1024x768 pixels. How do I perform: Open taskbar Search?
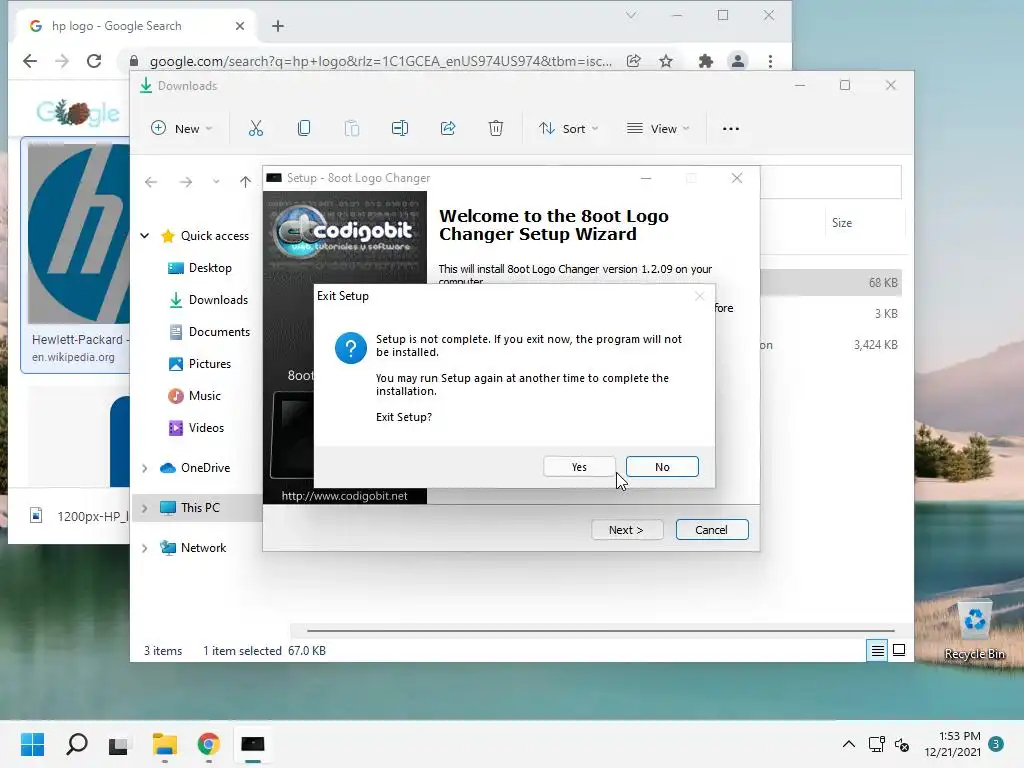(x=77, y=744)
